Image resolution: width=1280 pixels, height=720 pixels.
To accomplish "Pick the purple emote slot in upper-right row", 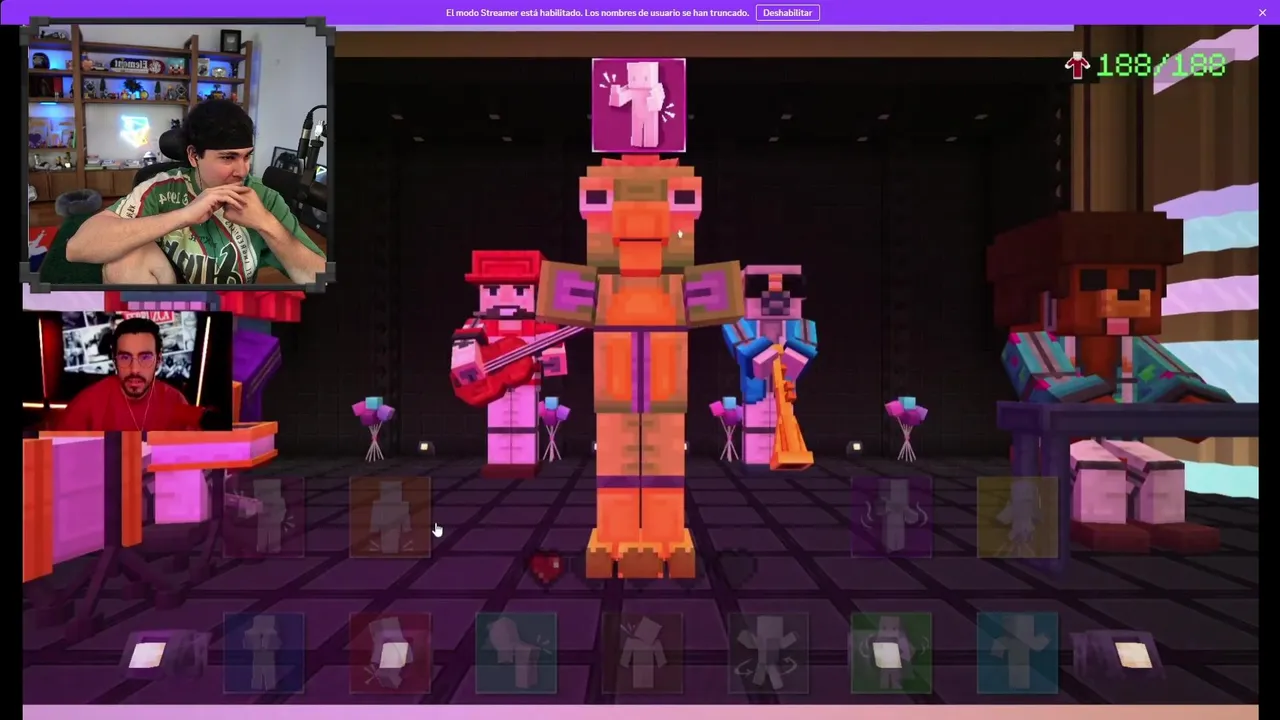I will [x=892, y=517].
